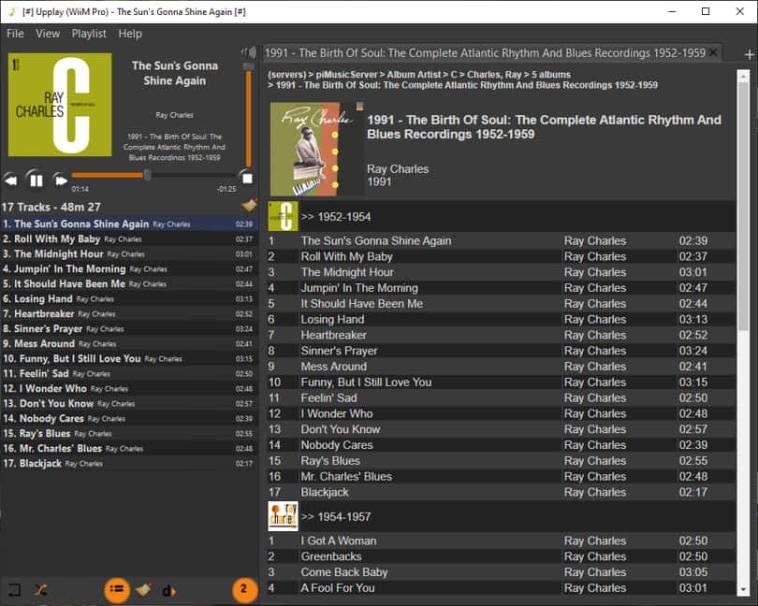Image resolution: width=758 pixels, height=606 pixels.
Task: Select playlist item '6. Losing Hand'
Action: tap(128, 299)
